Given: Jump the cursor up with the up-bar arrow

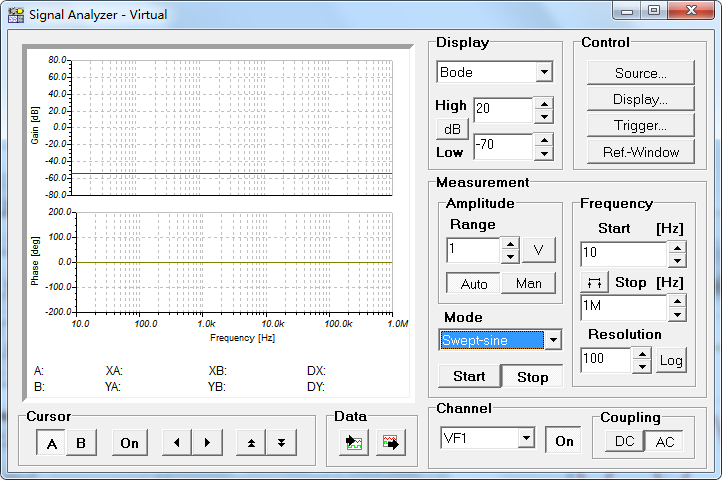Looking at the screenshot, I should 251,443.
